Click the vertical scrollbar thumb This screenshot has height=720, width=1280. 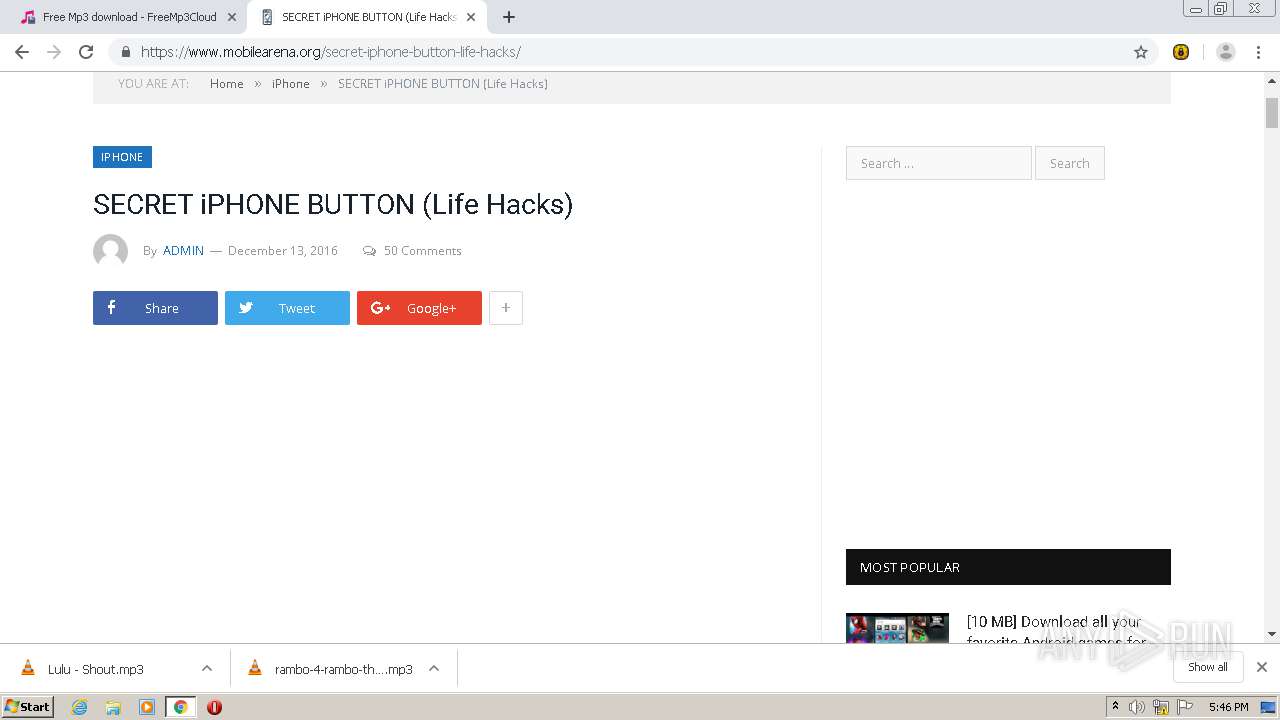tap(1272, 113)
